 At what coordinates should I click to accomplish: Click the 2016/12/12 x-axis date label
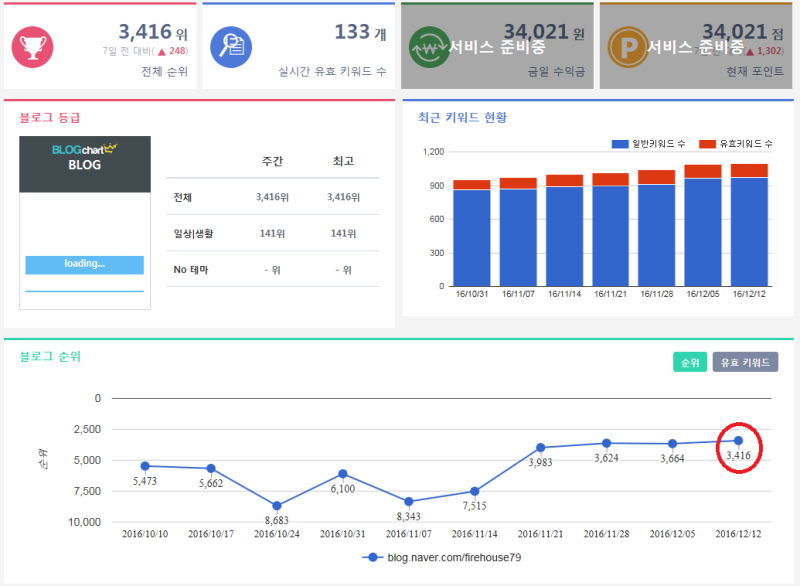coord(738,534)
